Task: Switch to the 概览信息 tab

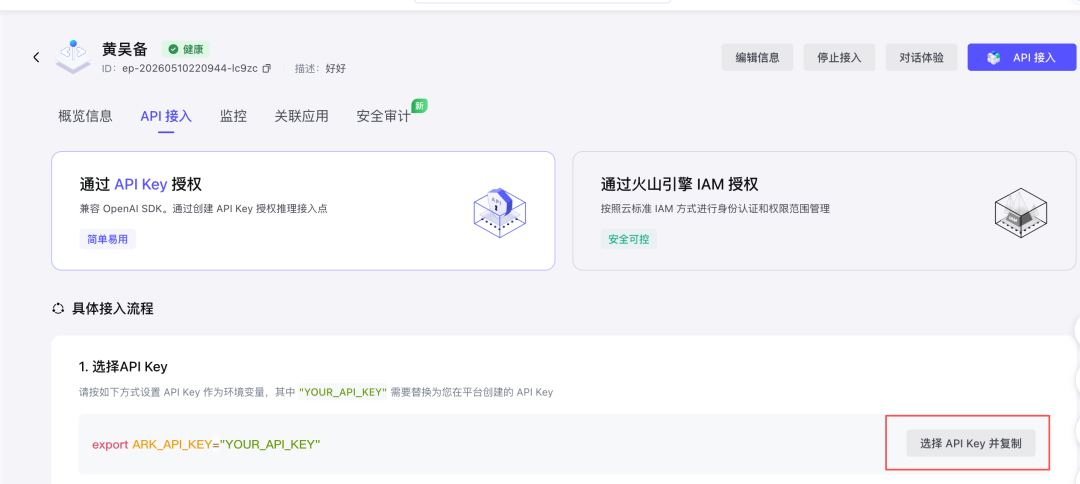Action: click(x=85, y=116)
